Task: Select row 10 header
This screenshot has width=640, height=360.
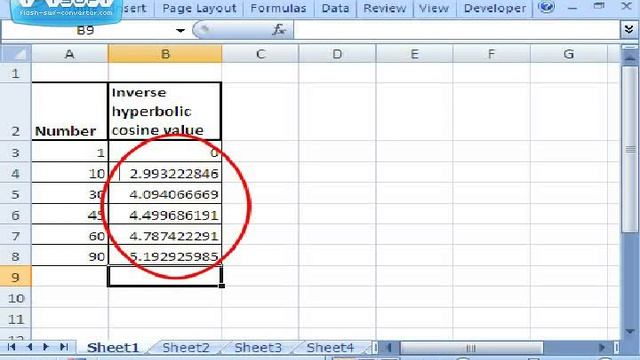Action: coord(16,298)
